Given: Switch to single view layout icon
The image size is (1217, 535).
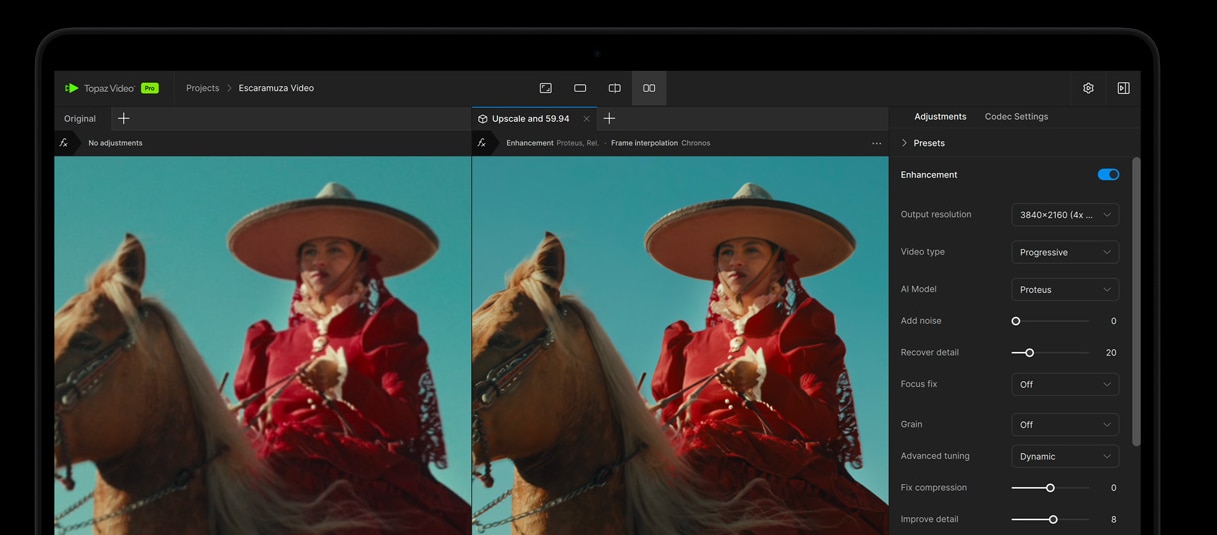Looking at the screenshot, I should 580,88.
